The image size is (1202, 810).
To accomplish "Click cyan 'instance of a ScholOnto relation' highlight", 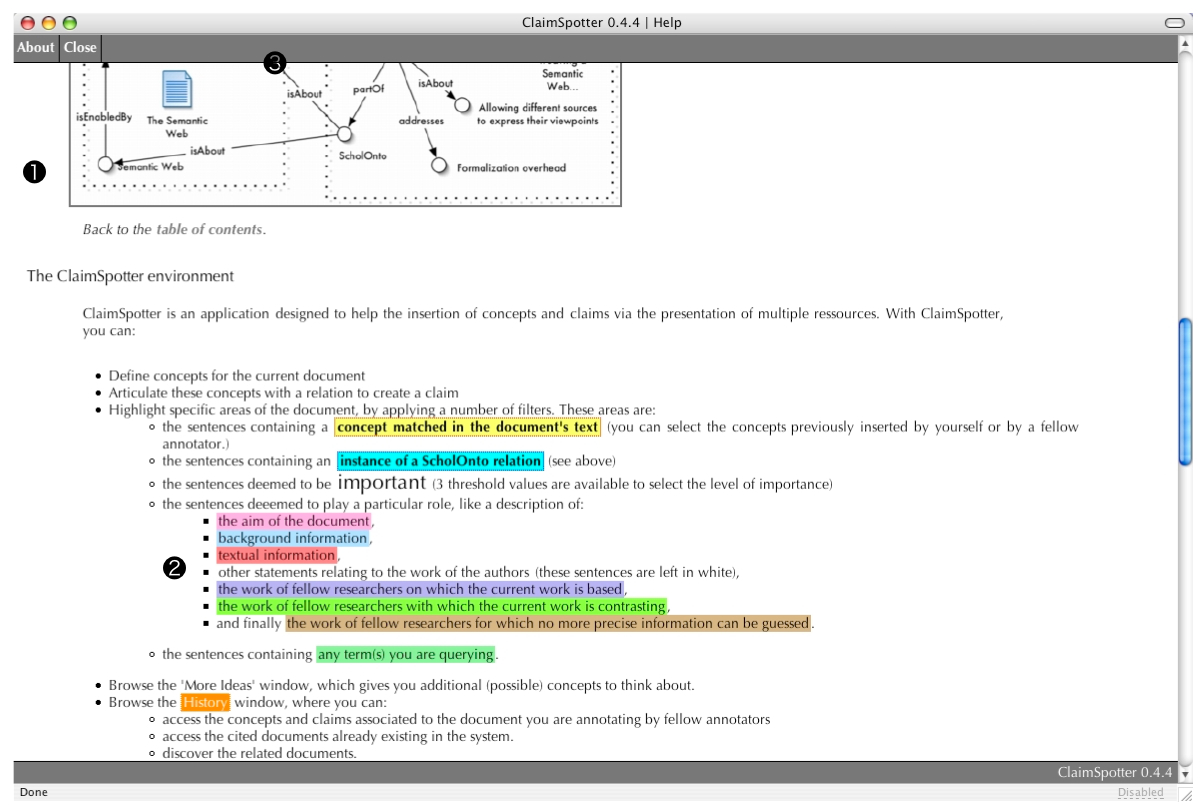I will coord(440,461).
